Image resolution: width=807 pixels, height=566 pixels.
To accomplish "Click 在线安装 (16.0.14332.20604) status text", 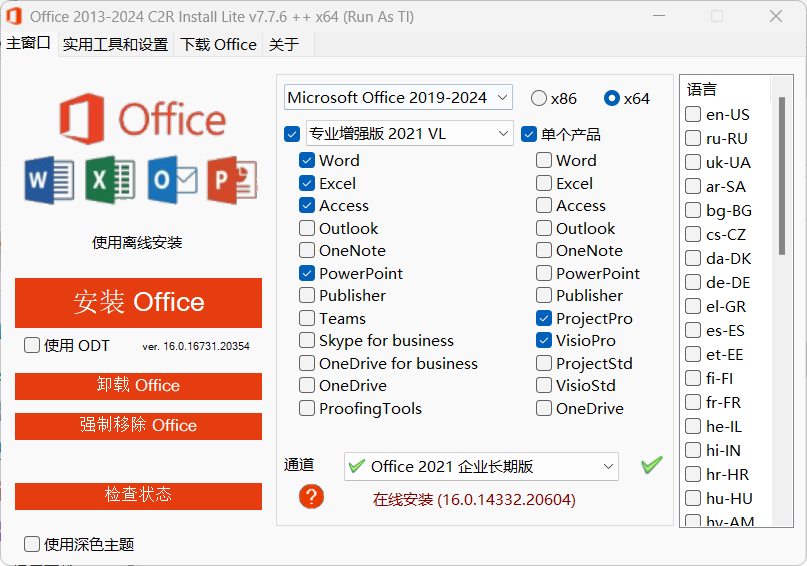I will click(474, 499).
